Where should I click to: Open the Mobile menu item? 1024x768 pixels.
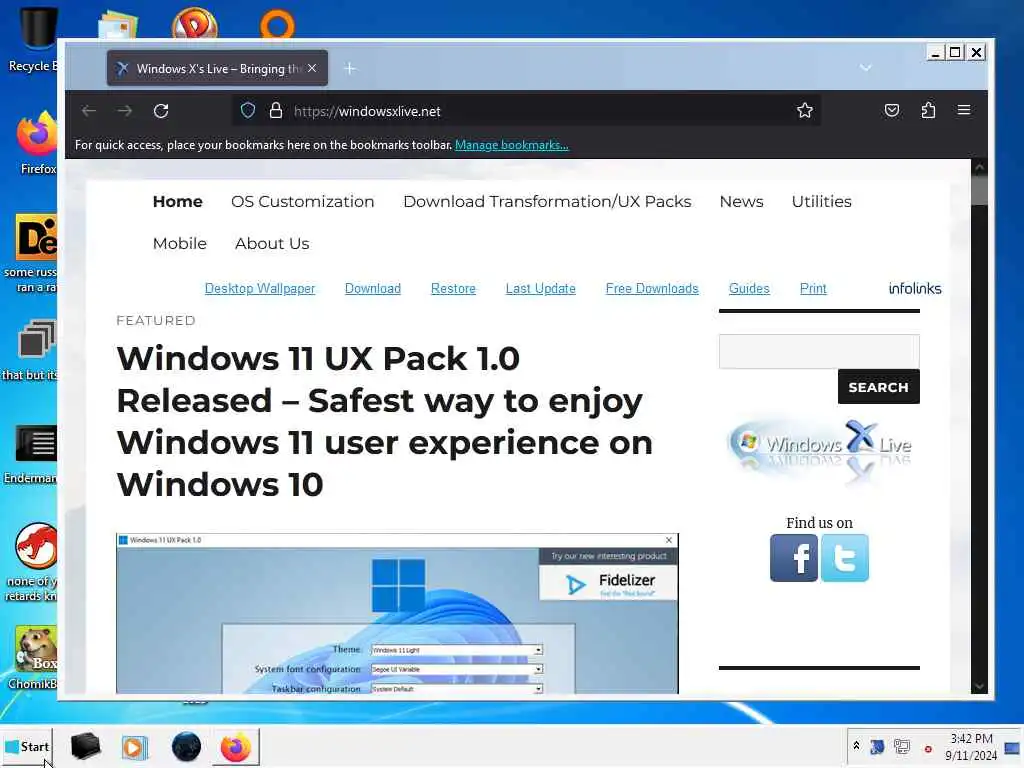pyautogui.click(x=180, y=243)
